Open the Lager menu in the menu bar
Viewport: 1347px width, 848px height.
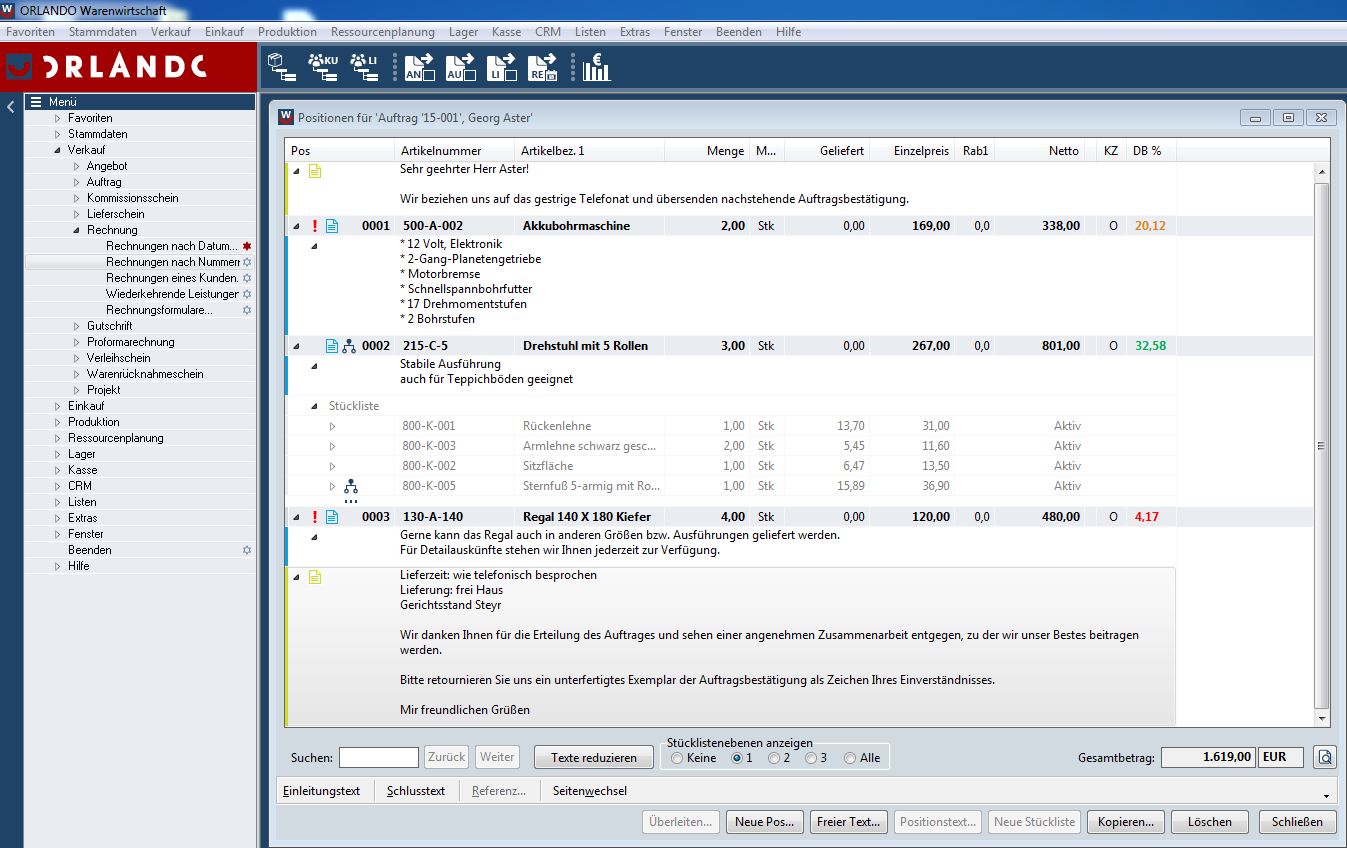pos(463,32)
